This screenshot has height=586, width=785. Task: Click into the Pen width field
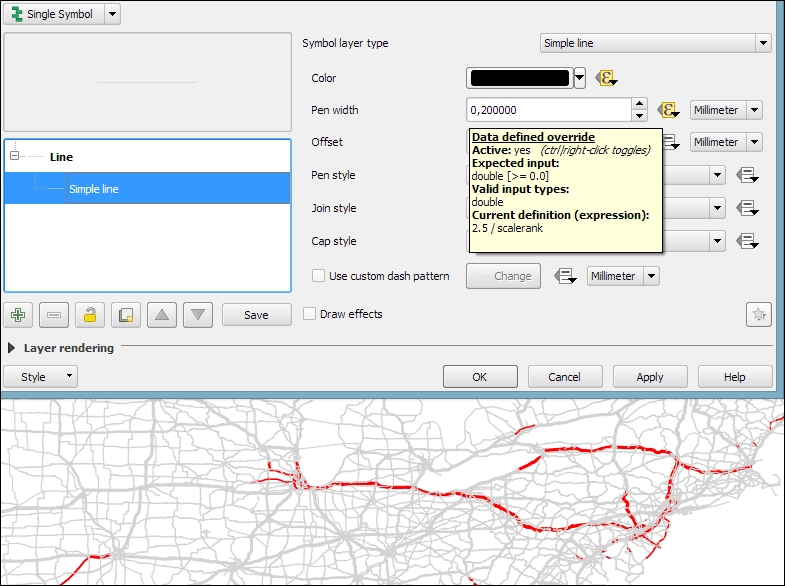(x=549, y=110)
